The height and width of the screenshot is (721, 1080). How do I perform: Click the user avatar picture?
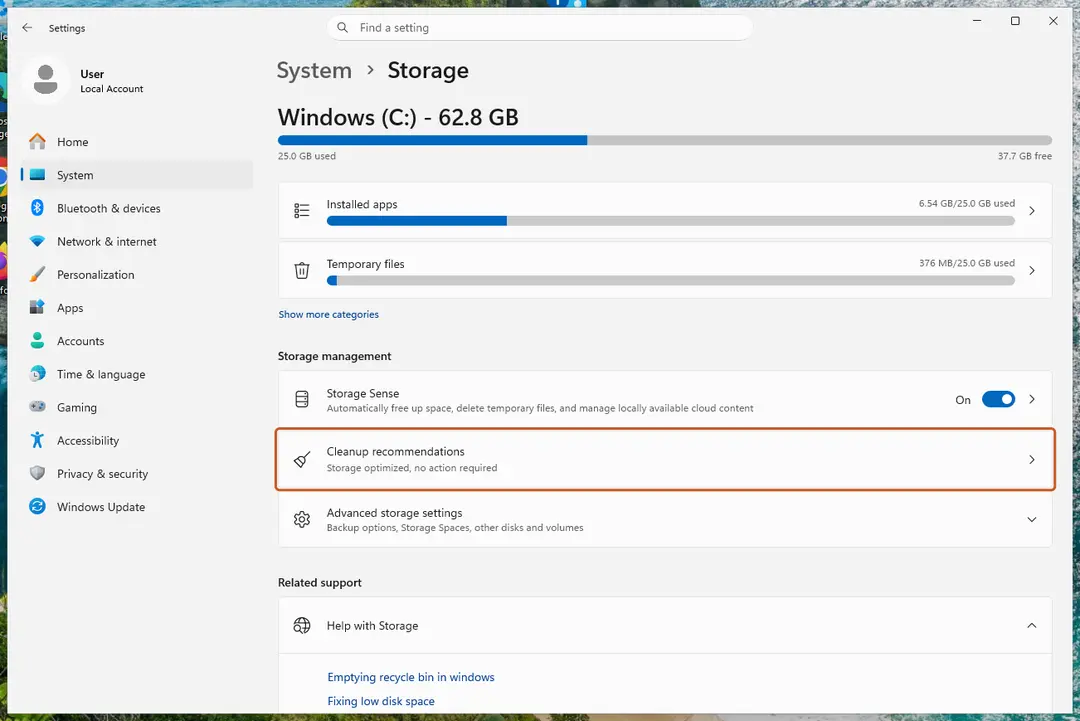coord(45,80)
